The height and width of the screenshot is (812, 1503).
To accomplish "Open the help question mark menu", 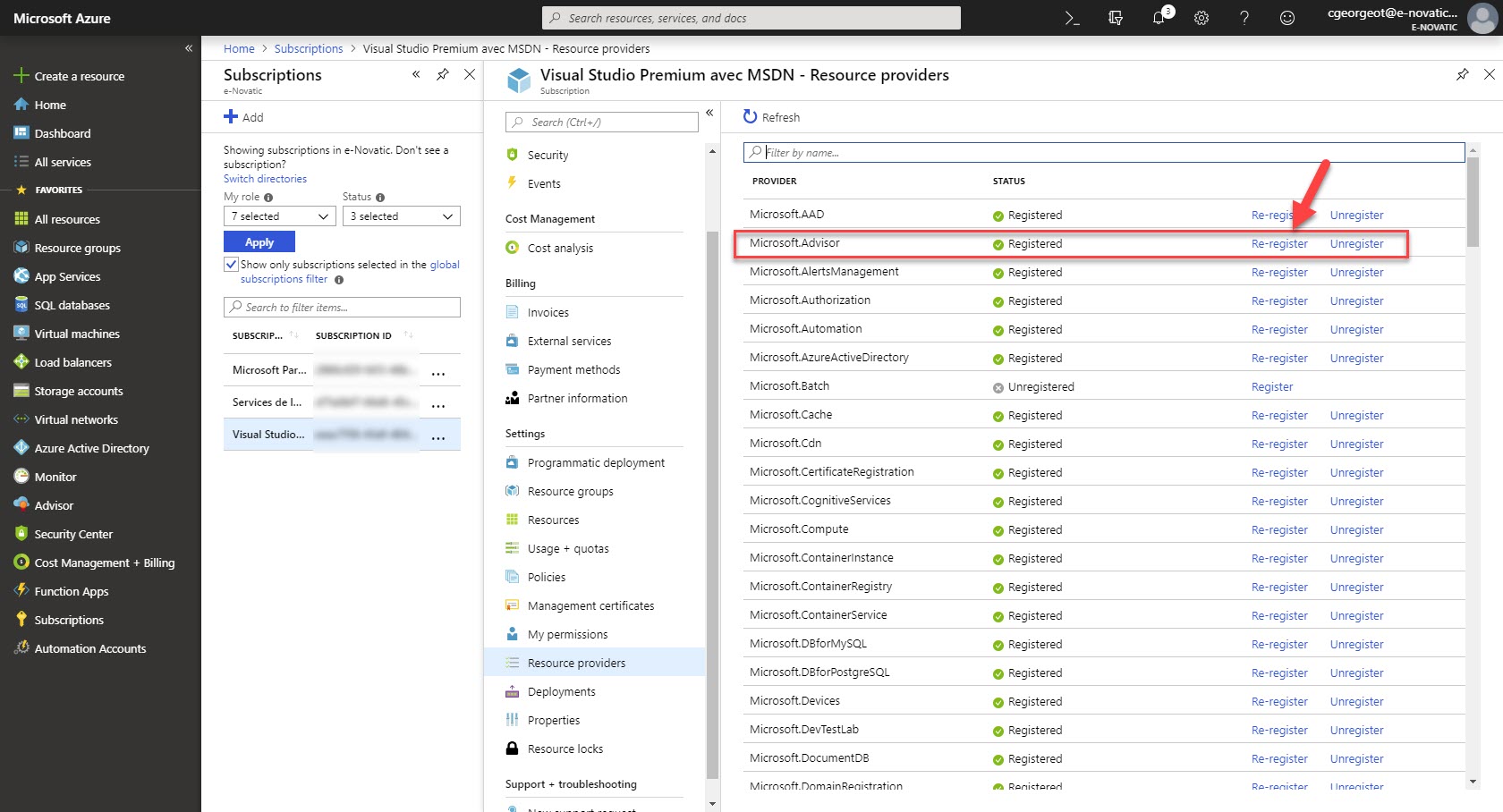I will 1244,18.
